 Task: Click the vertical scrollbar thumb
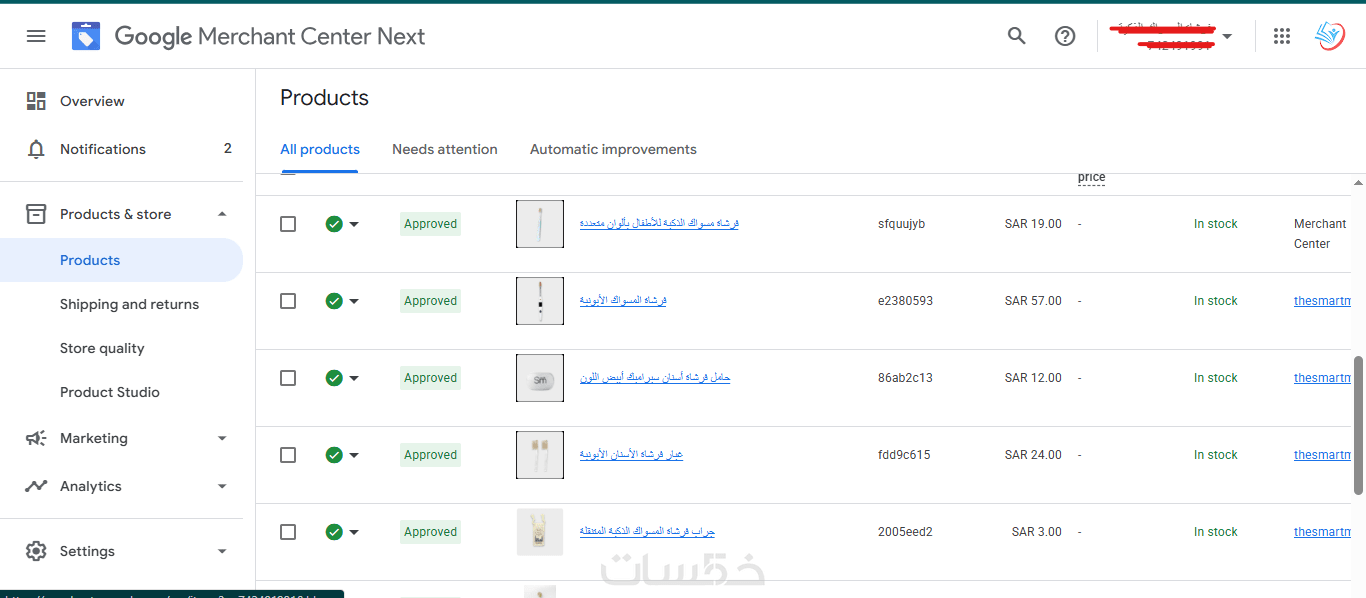pyautogui.click(x=1359, y=425)
